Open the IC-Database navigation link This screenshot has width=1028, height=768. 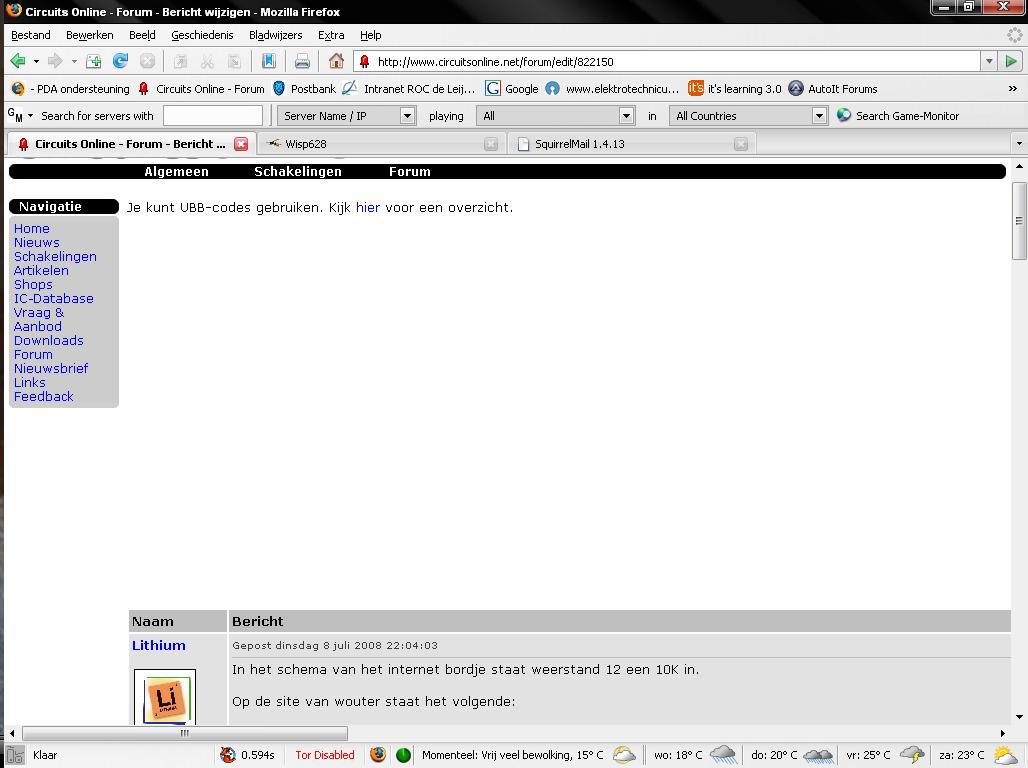click(53, 299)
